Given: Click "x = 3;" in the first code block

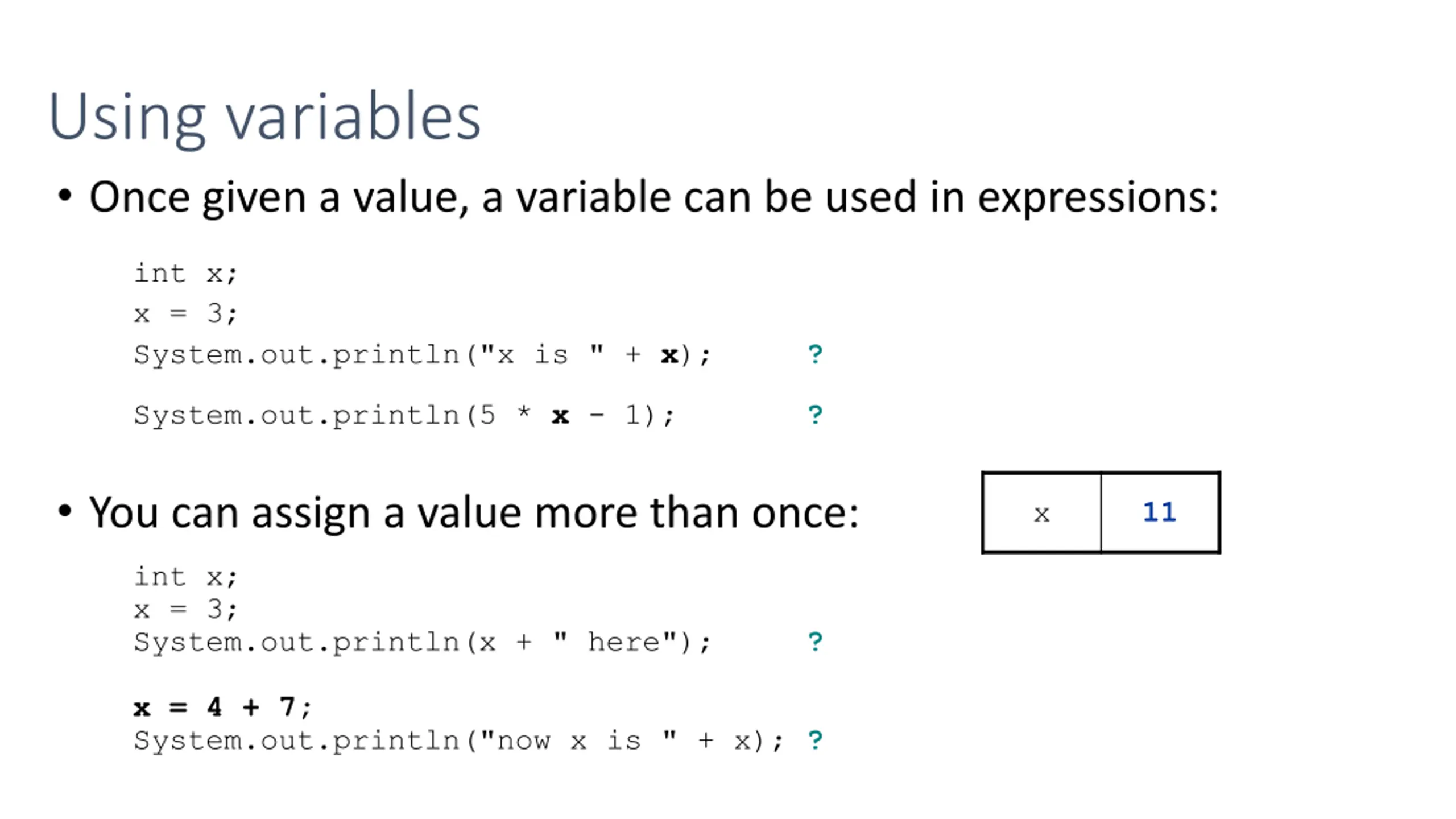Looking at the screenshot, I should click(x=185, y=313).
